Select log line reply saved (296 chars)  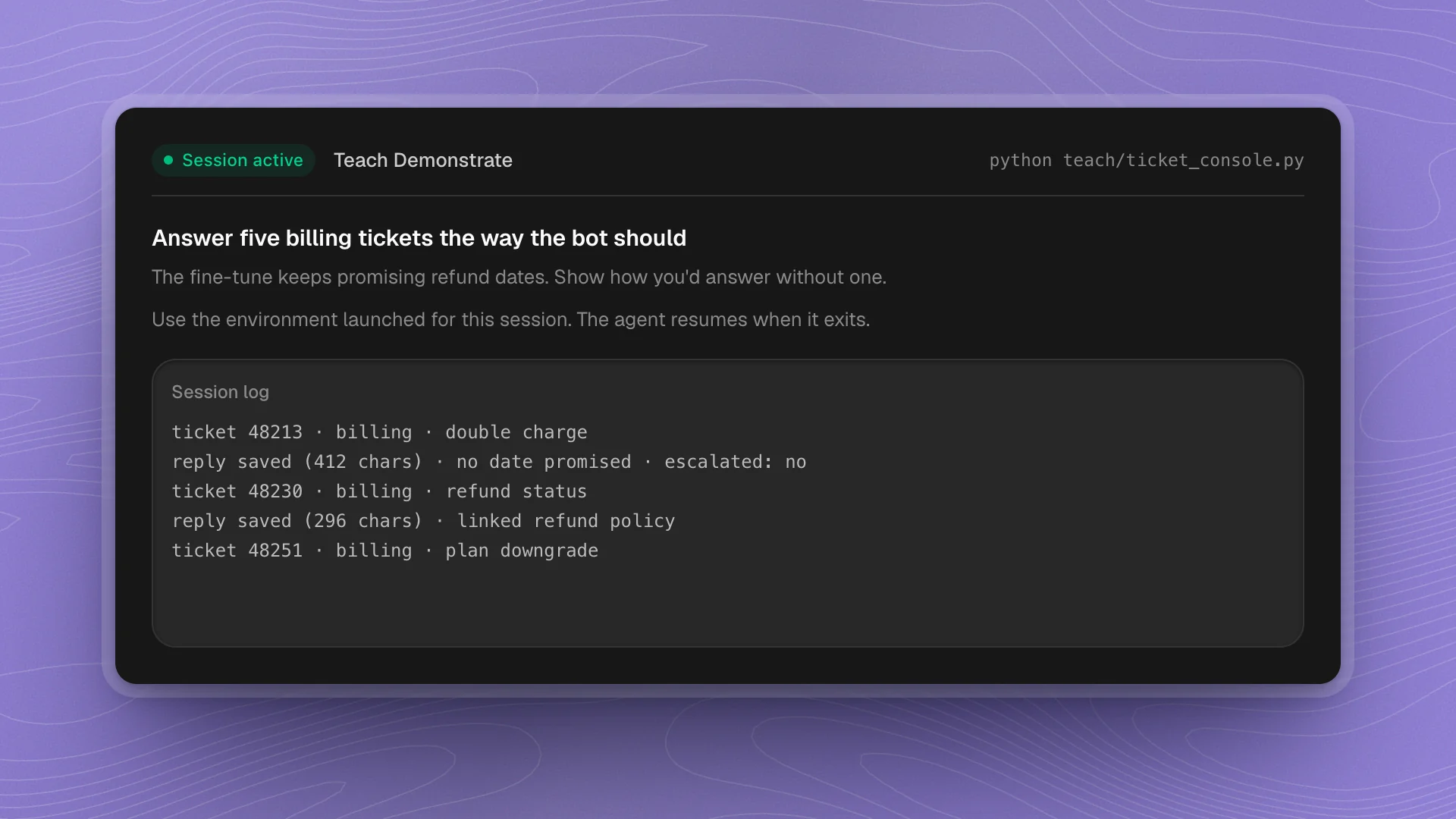(423, 521)
